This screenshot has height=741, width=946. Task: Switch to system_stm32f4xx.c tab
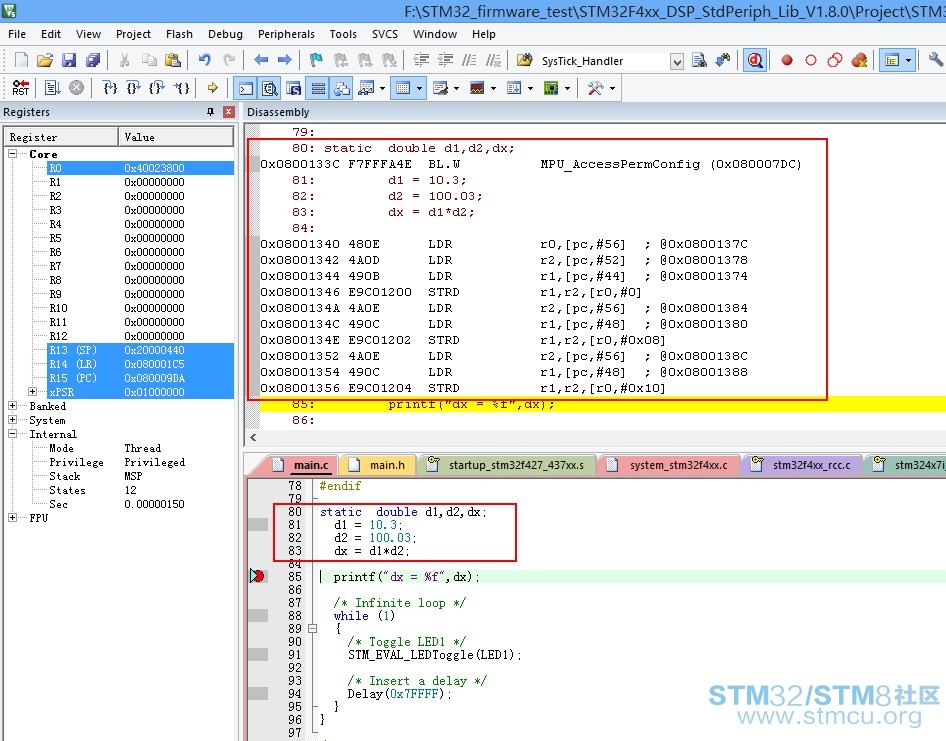coord(670,465)
